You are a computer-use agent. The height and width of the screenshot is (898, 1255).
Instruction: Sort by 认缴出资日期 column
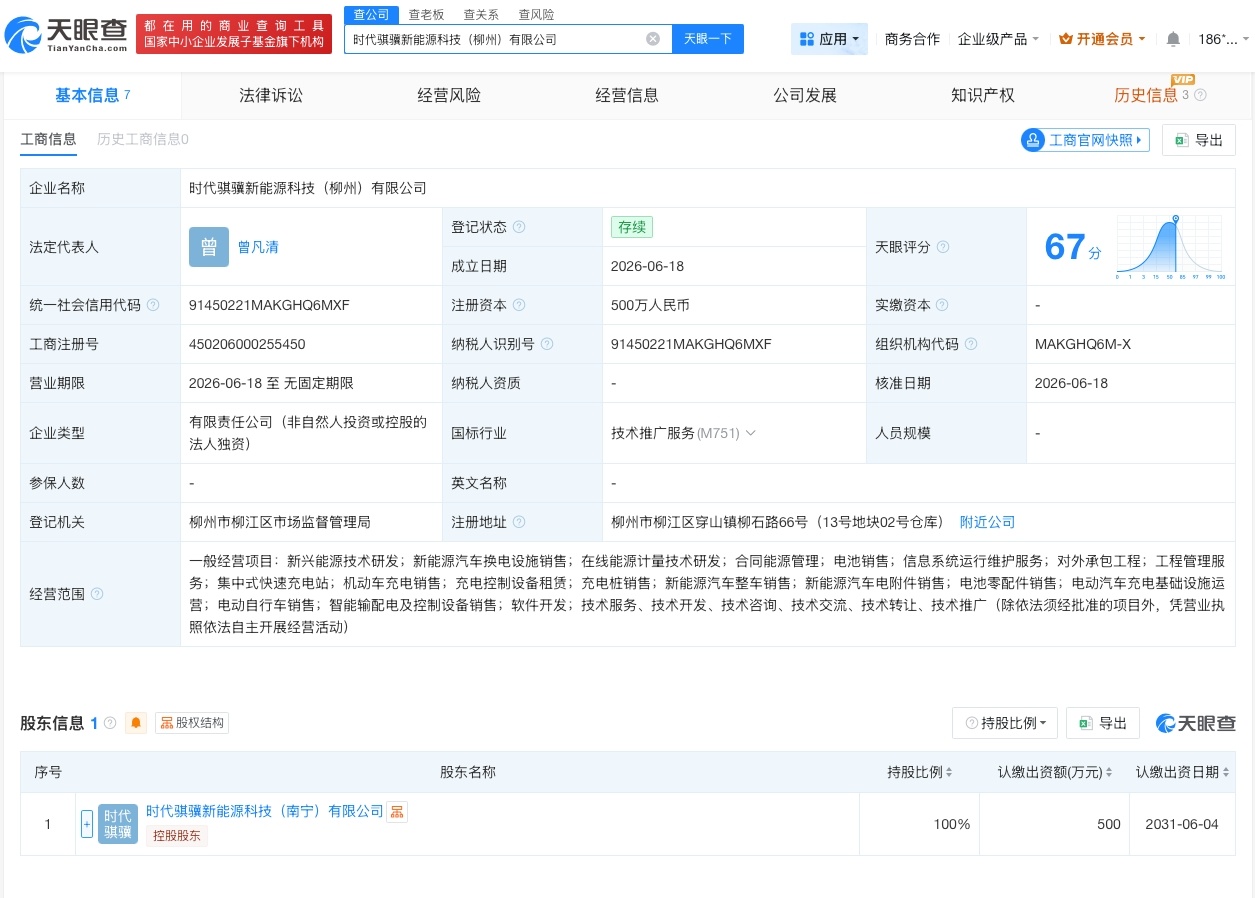pyautogui.click(x=1182, y=772)
